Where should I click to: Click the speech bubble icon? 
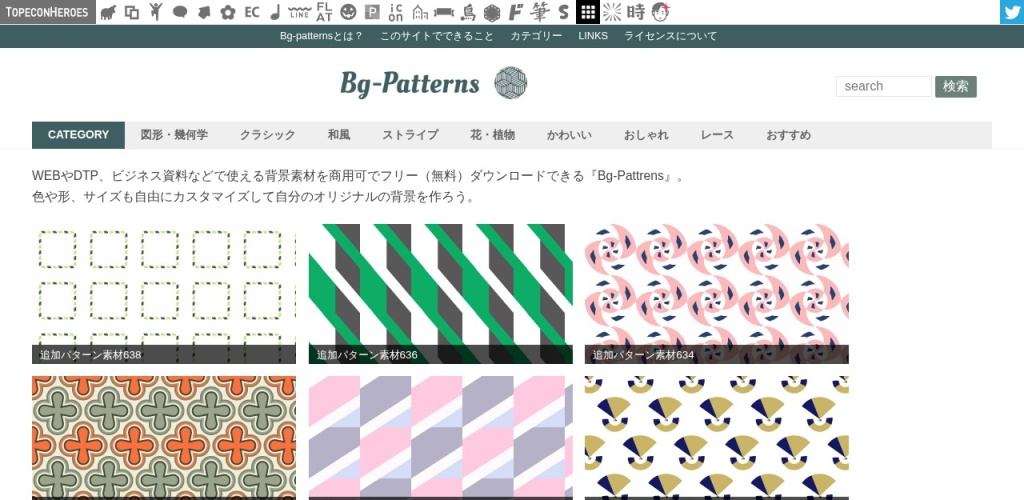[x=180, y=12]
